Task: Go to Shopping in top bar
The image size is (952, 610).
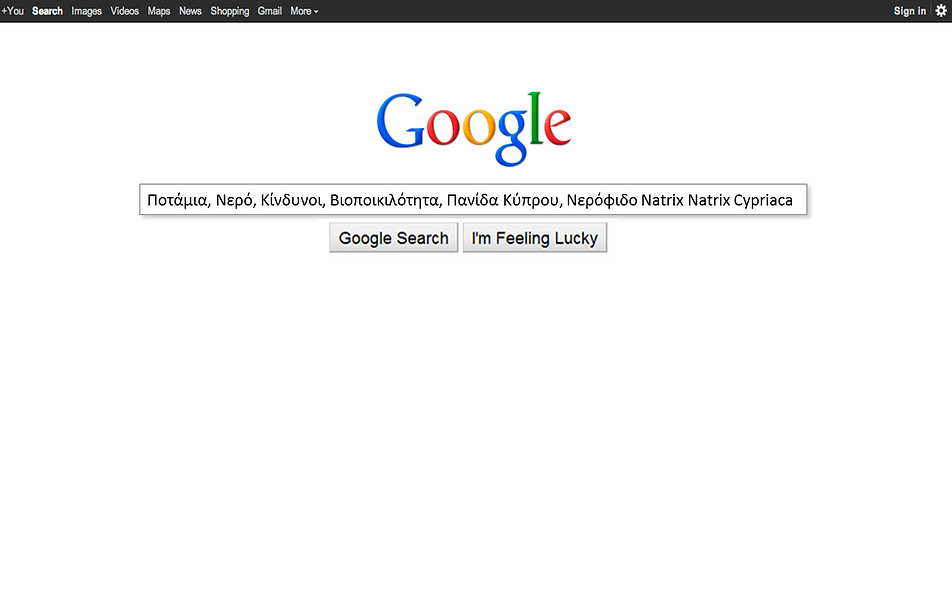Action: point(230,11)
